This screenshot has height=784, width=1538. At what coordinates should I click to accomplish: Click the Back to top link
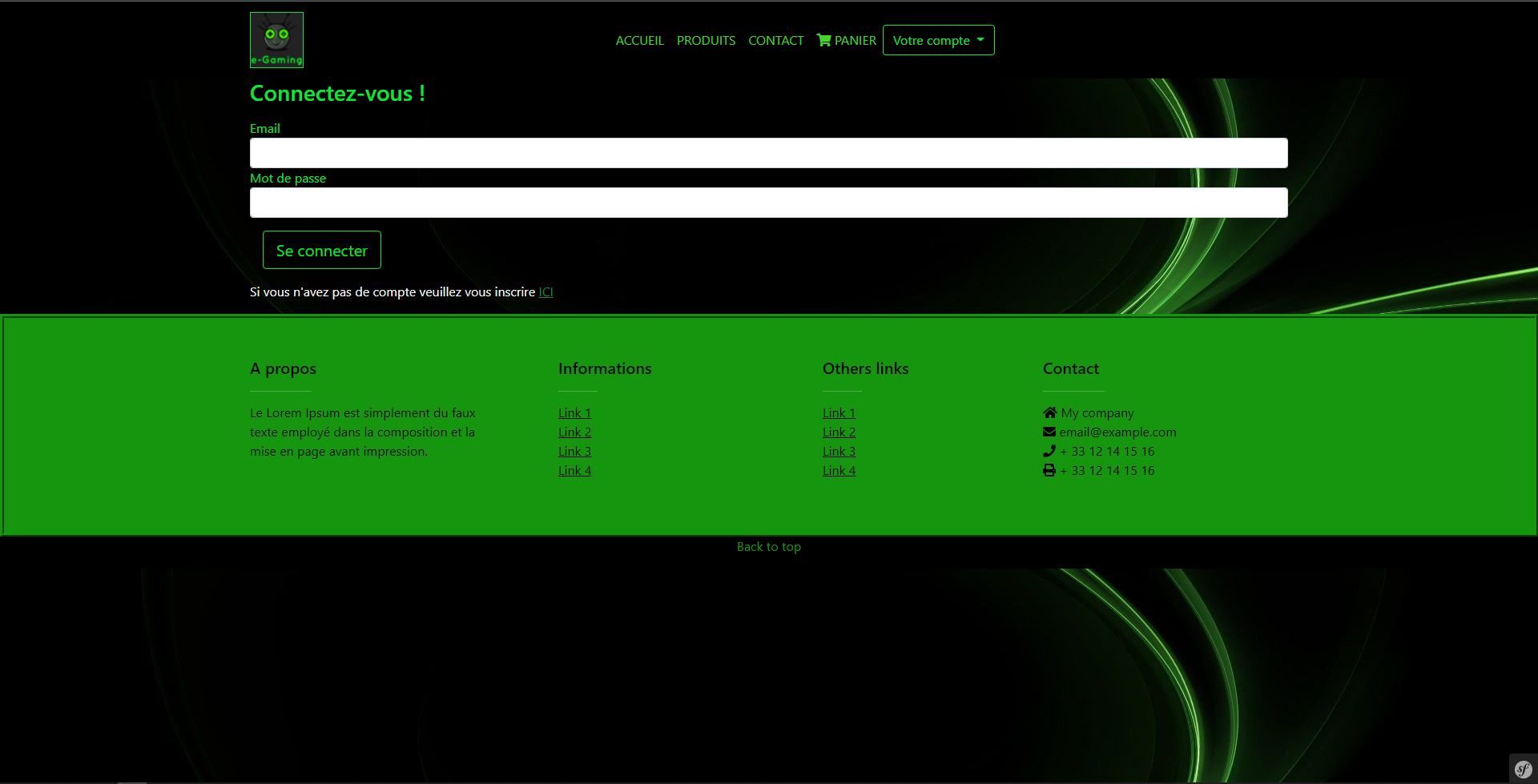768,547
